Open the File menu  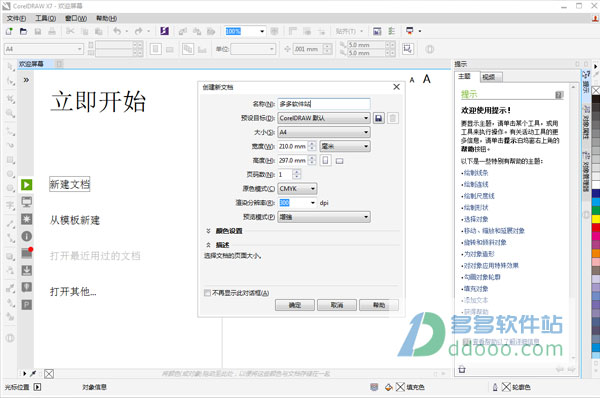click(16, 18)
